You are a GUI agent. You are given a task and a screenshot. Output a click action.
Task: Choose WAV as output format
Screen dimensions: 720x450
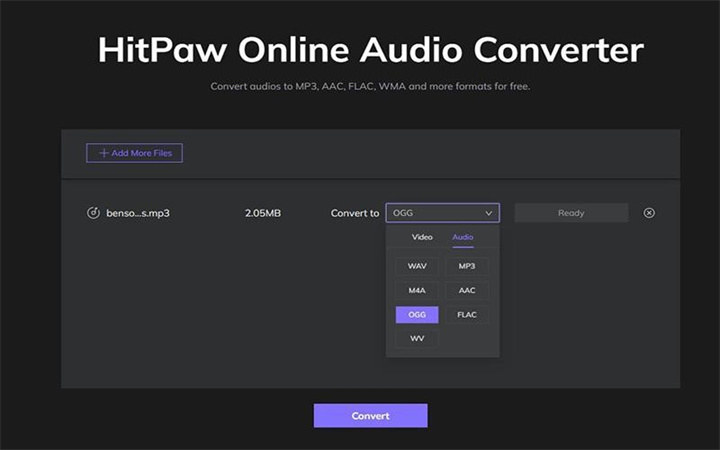tap(417, 266)
